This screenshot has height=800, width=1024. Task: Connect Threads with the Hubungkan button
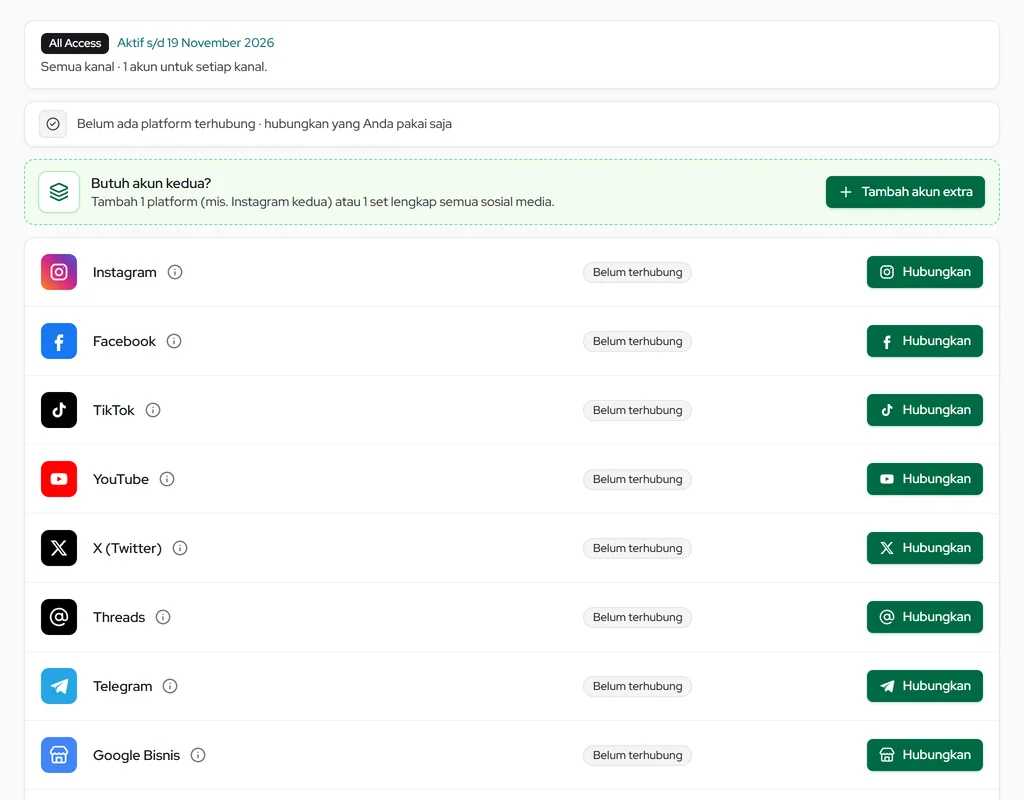tap(925, 617)
